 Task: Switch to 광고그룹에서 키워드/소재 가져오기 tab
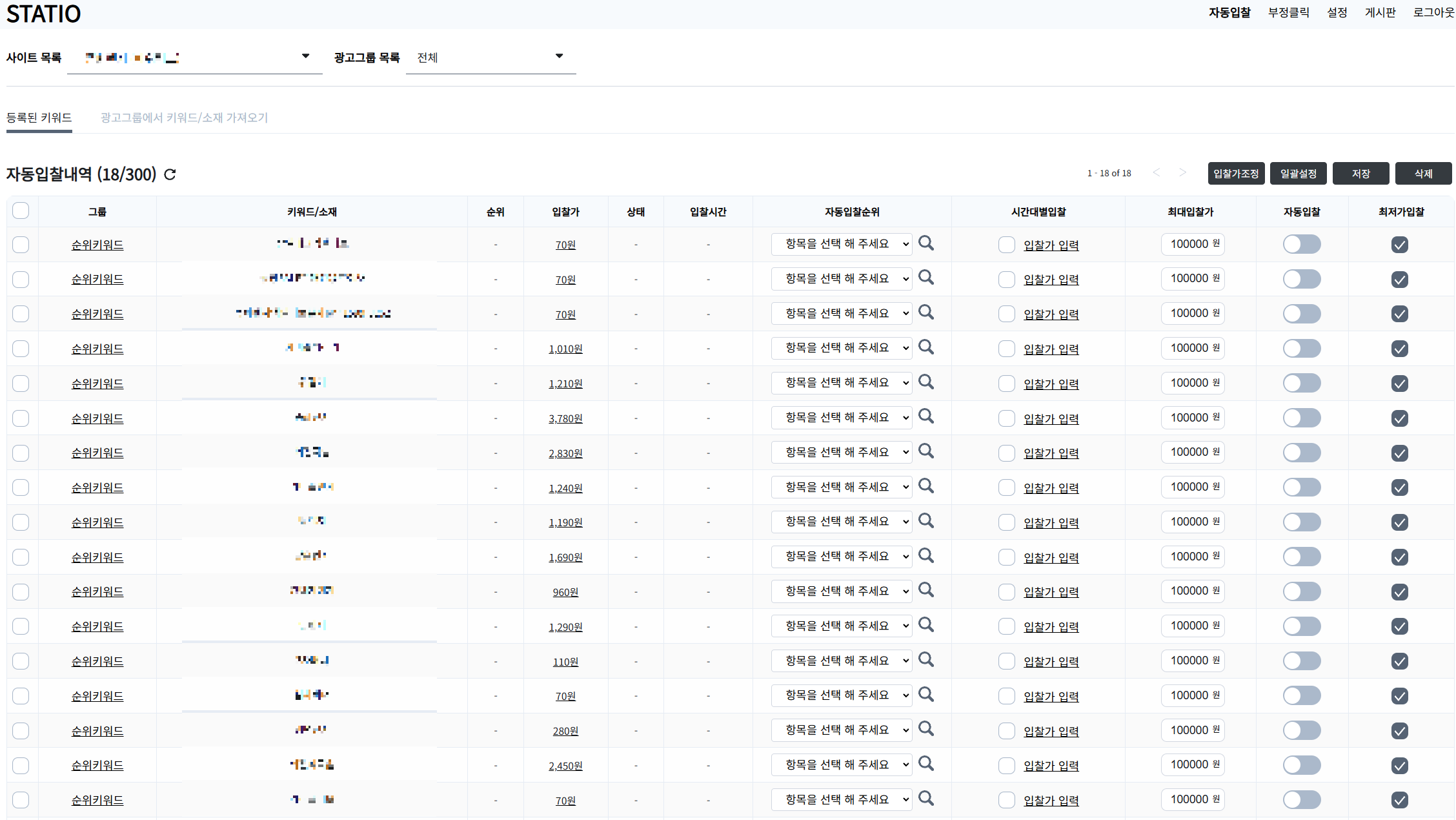[184, 118]
